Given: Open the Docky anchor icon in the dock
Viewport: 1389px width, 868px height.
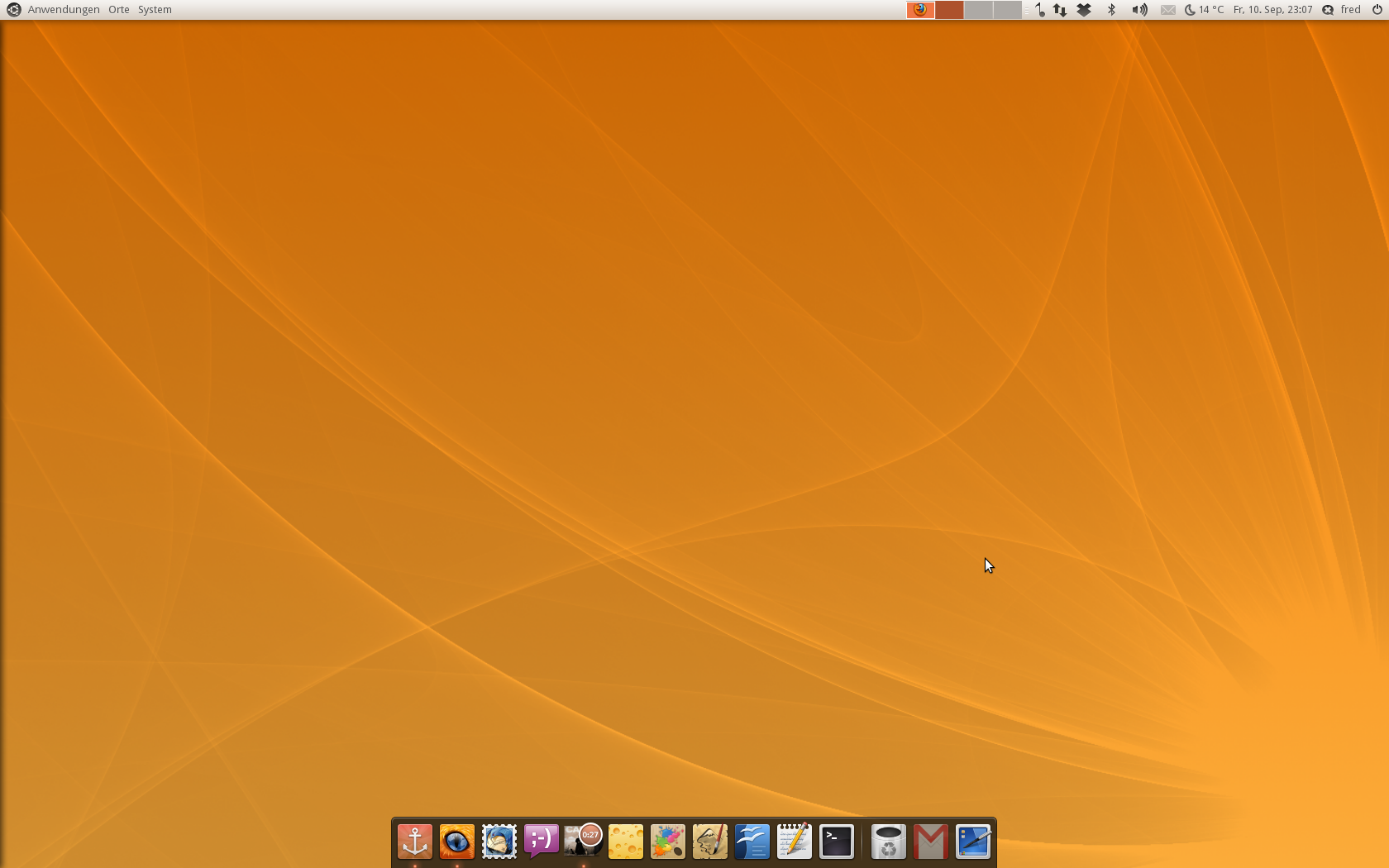Looking at the screenshot, I should (x=415, y=842).
